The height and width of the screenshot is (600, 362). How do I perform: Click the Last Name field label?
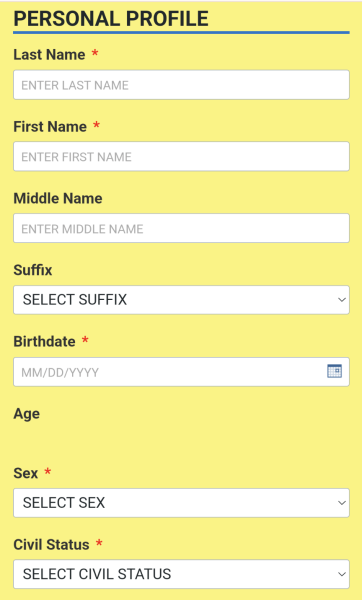click(x=49, y=55)
